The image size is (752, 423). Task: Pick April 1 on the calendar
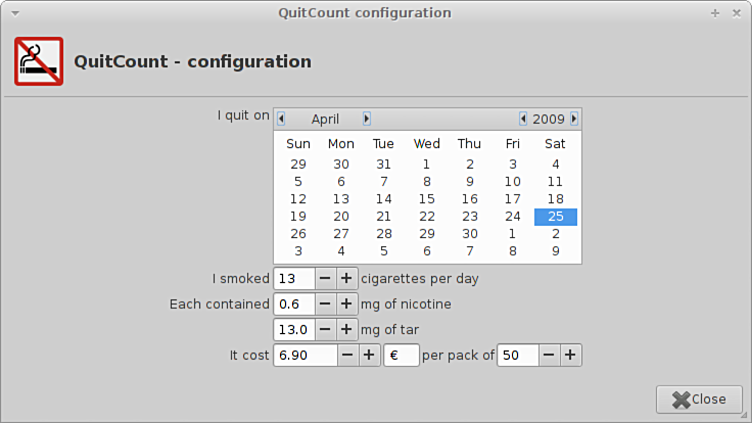point(427,164)
